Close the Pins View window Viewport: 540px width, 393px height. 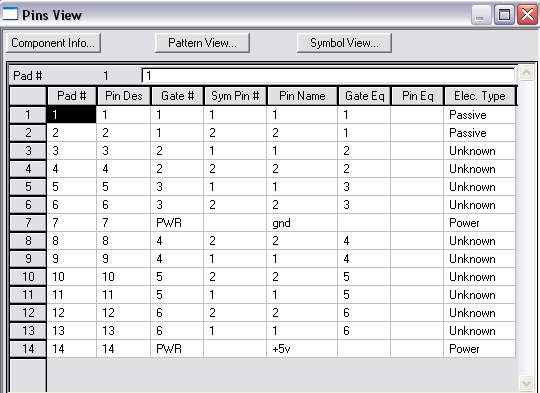click(x=527, y=15)
